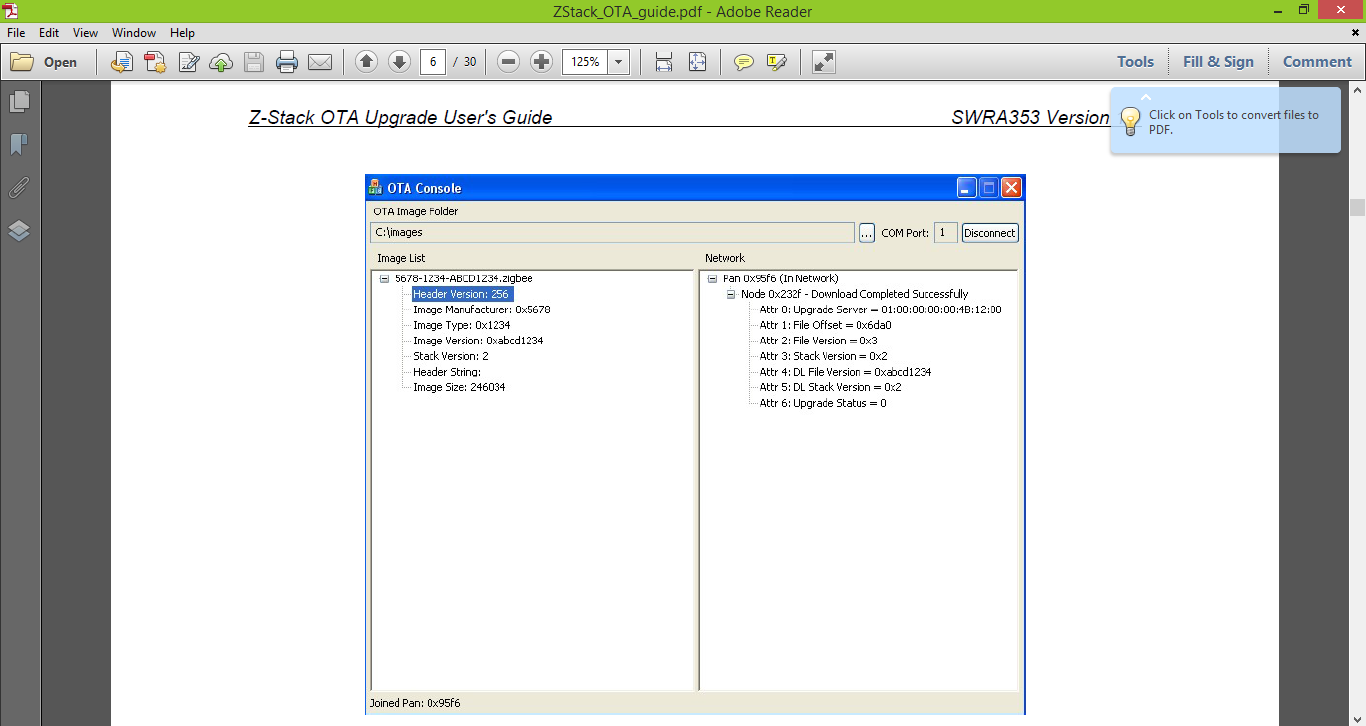Select 'Attr 5: DL Stack Version = 0x2' row
Viewport: 1366px width, 726px height.
click(830, 387)
